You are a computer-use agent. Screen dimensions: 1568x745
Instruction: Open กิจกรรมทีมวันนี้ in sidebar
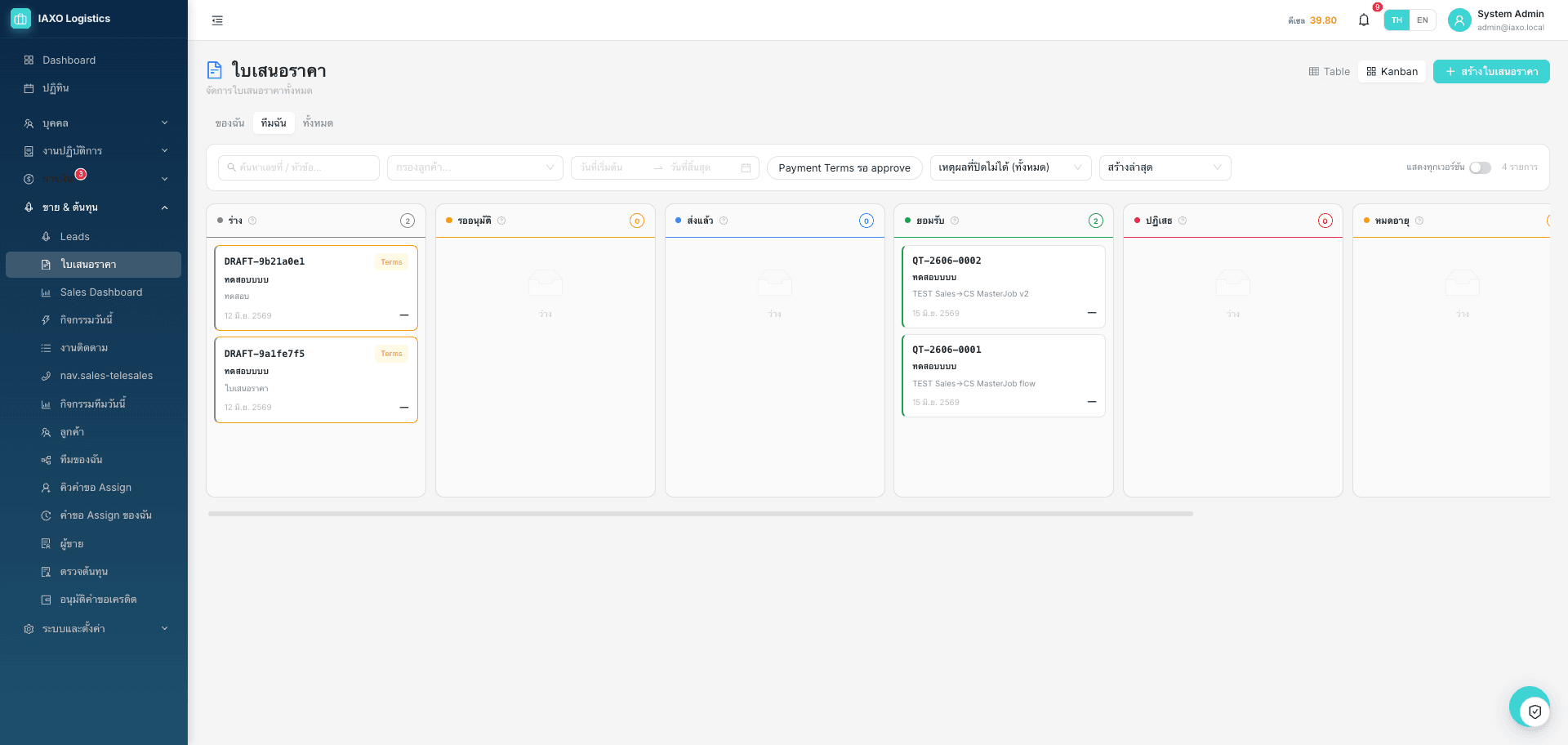pyautogui.click(x=94, y=404)
